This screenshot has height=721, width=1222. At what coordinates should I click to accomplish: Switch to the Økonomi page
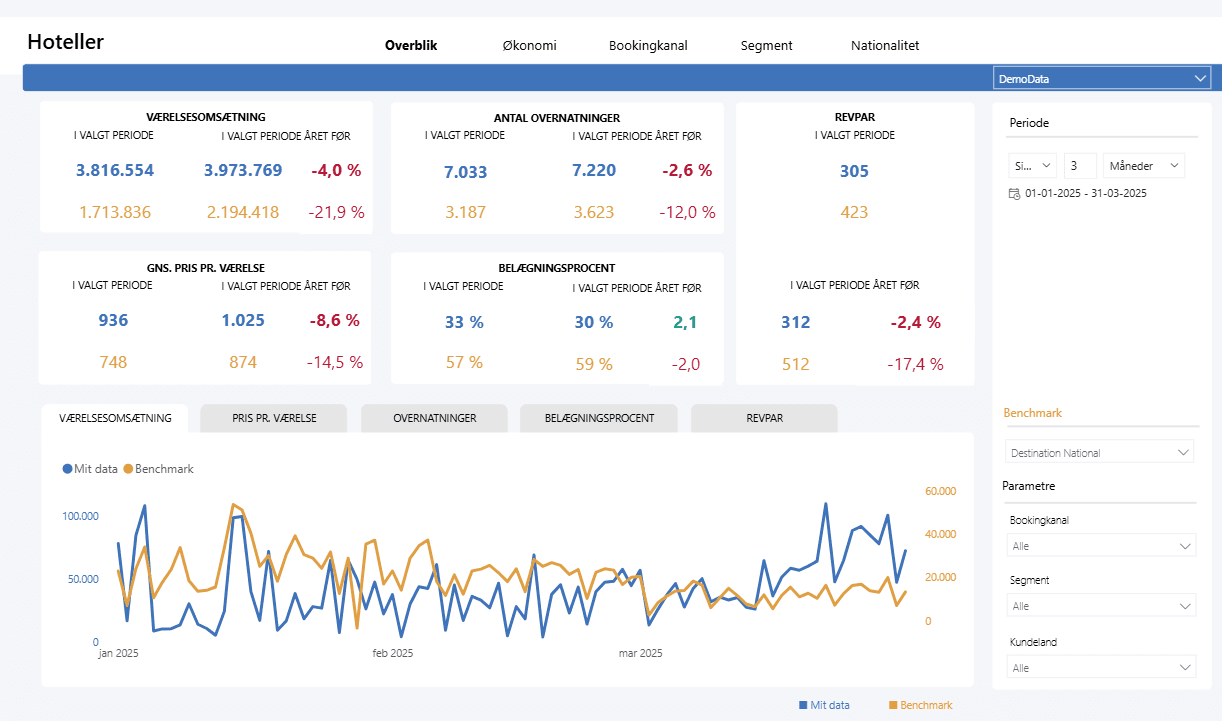529,45
